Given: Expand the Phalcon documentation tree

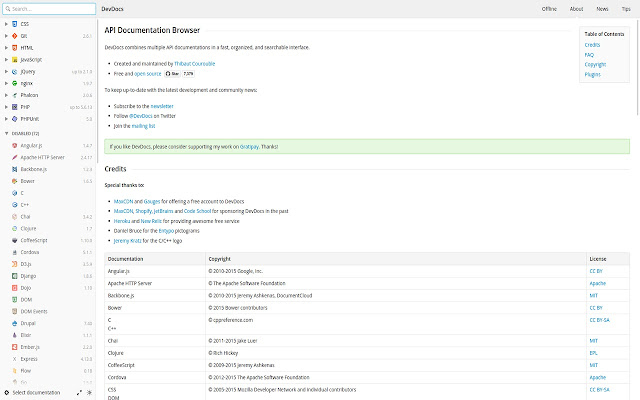Looking at the screenshot, I should click(6, 95).
